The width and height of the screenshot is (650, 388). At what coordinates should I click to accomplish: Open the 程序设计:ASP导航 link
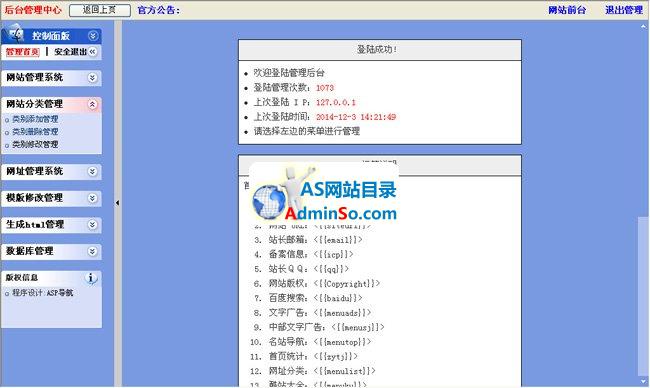tap(42, 293)
